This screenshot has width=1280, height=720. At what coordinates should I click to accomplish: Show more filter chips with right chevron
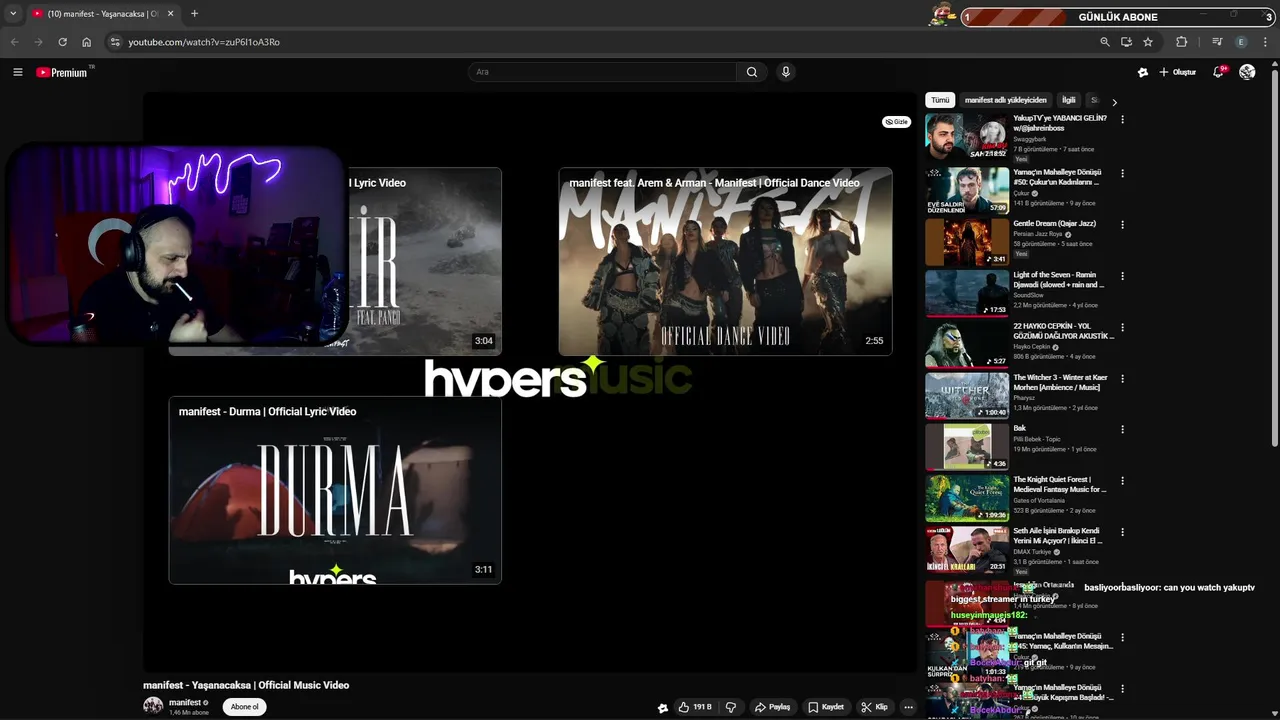pos(1114,102)
